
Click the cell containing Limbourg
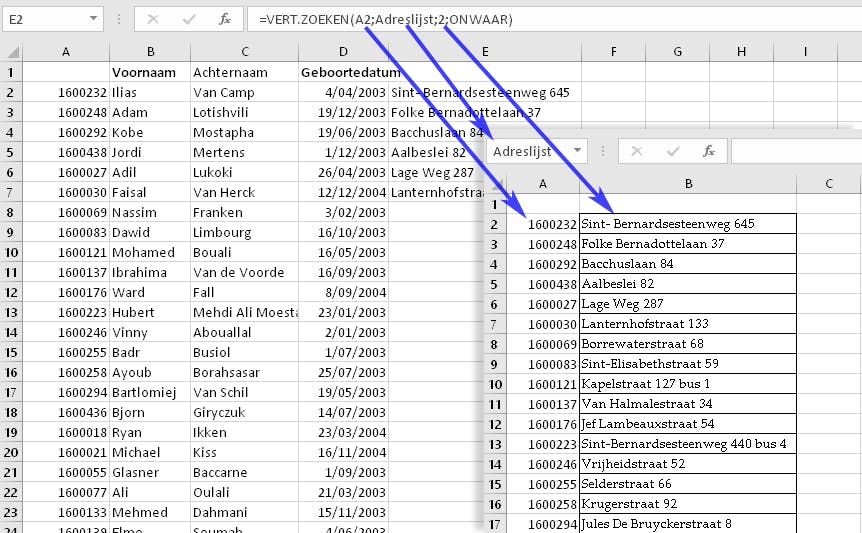click(x=245, y=232)
